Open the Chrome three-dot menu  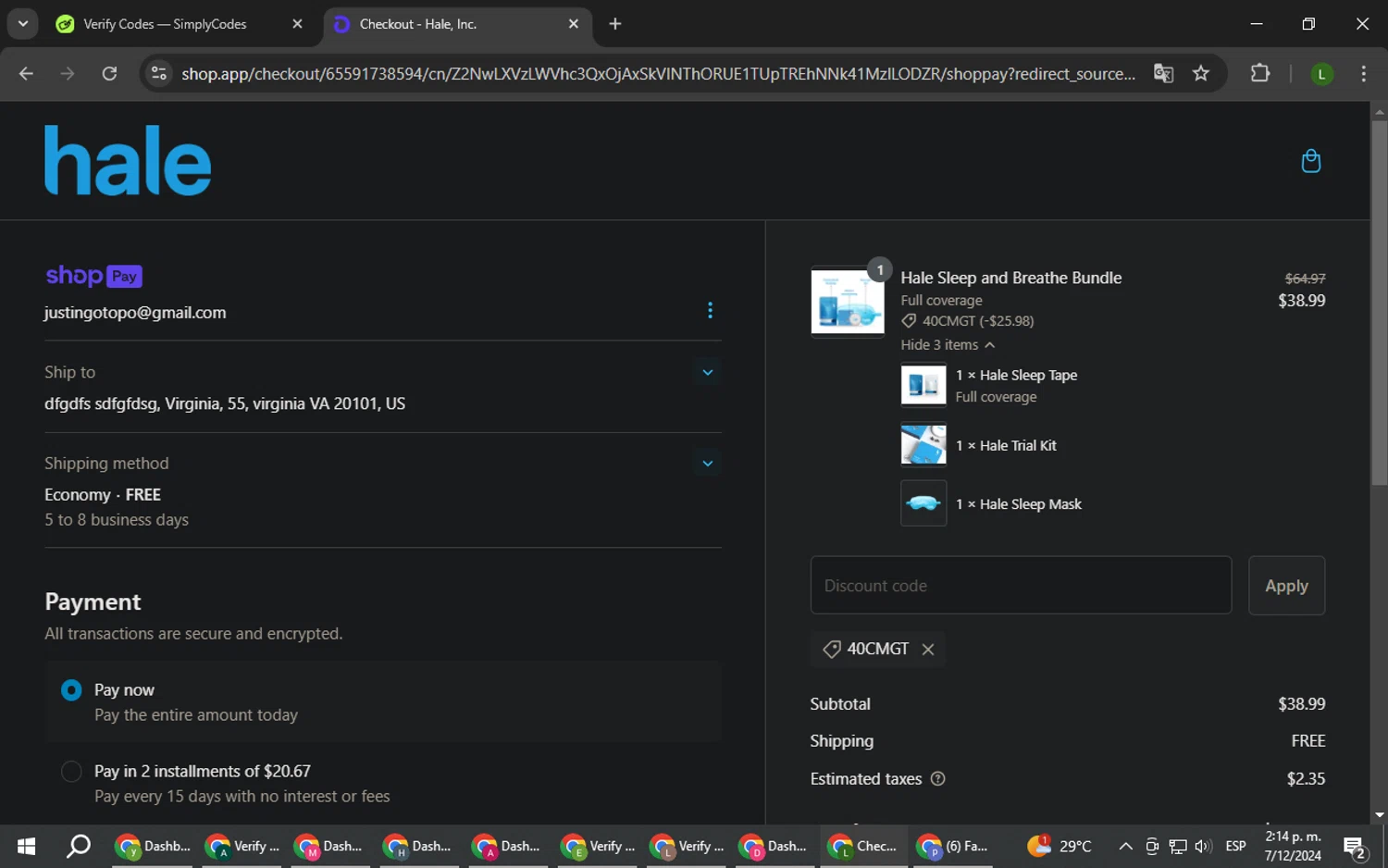point(1363,73)
